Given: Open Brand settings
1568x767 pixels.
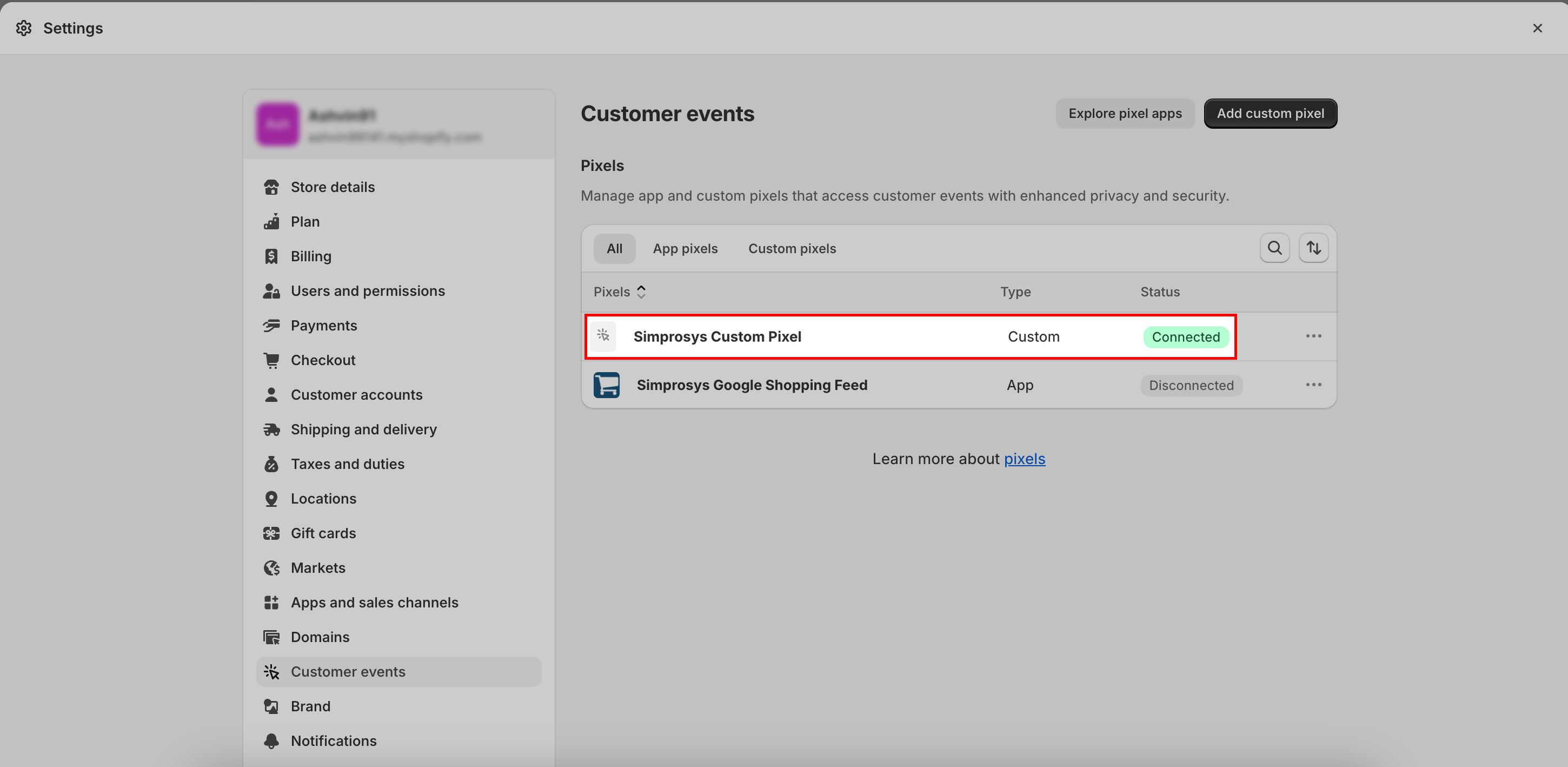Looking at the screenshot, I should tap(398, 706).
